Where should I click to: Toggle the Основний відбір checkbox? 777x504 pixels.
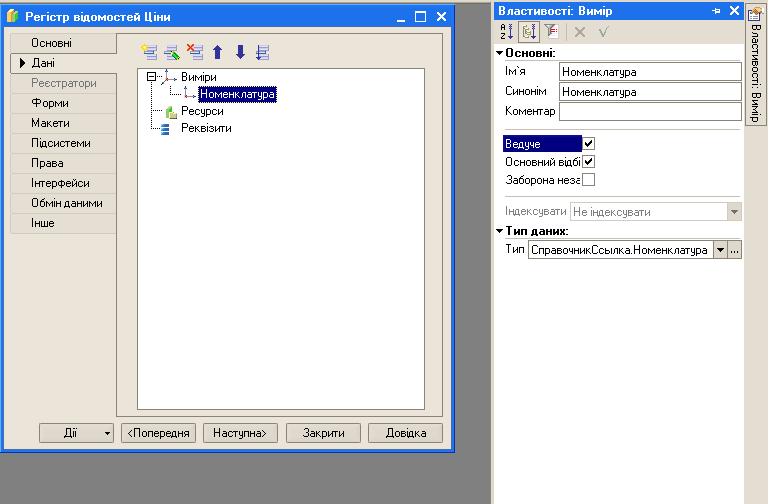[x=588, y=162]
